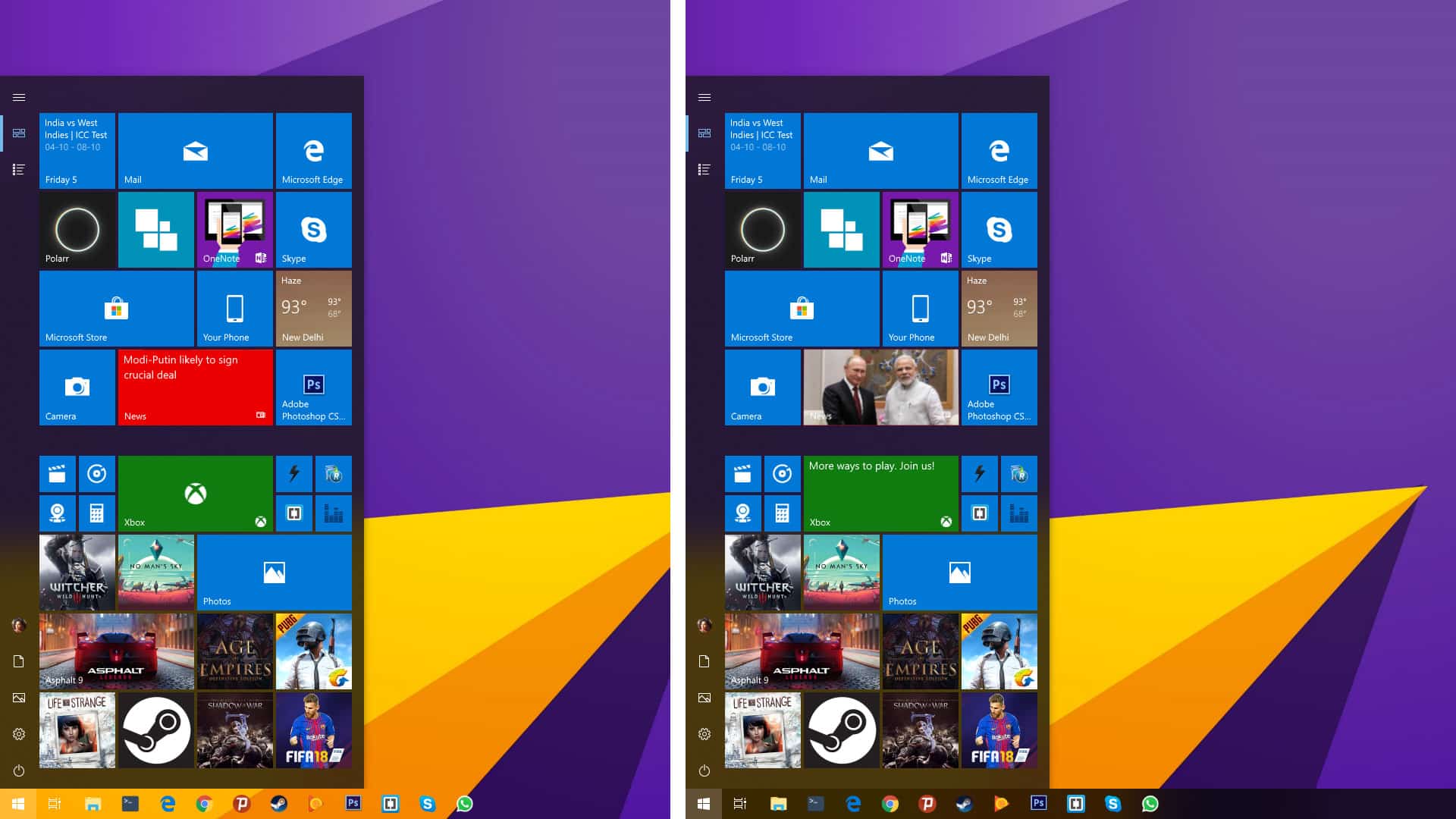
Task: Open India vs West Indies calendar tile, left menu
Action: click(77, 151)
